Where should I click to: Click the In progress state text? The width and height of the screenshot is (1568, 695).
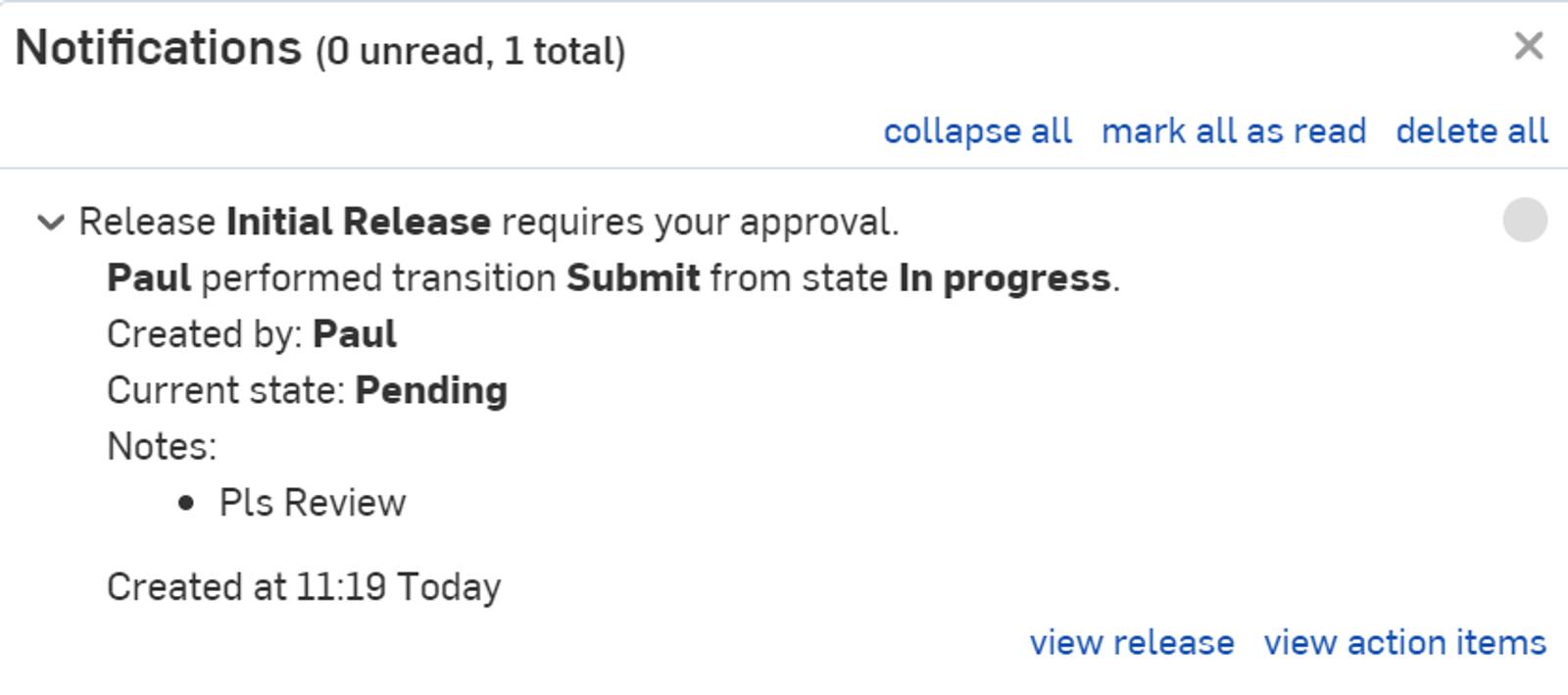click(x=1004, y=278)
